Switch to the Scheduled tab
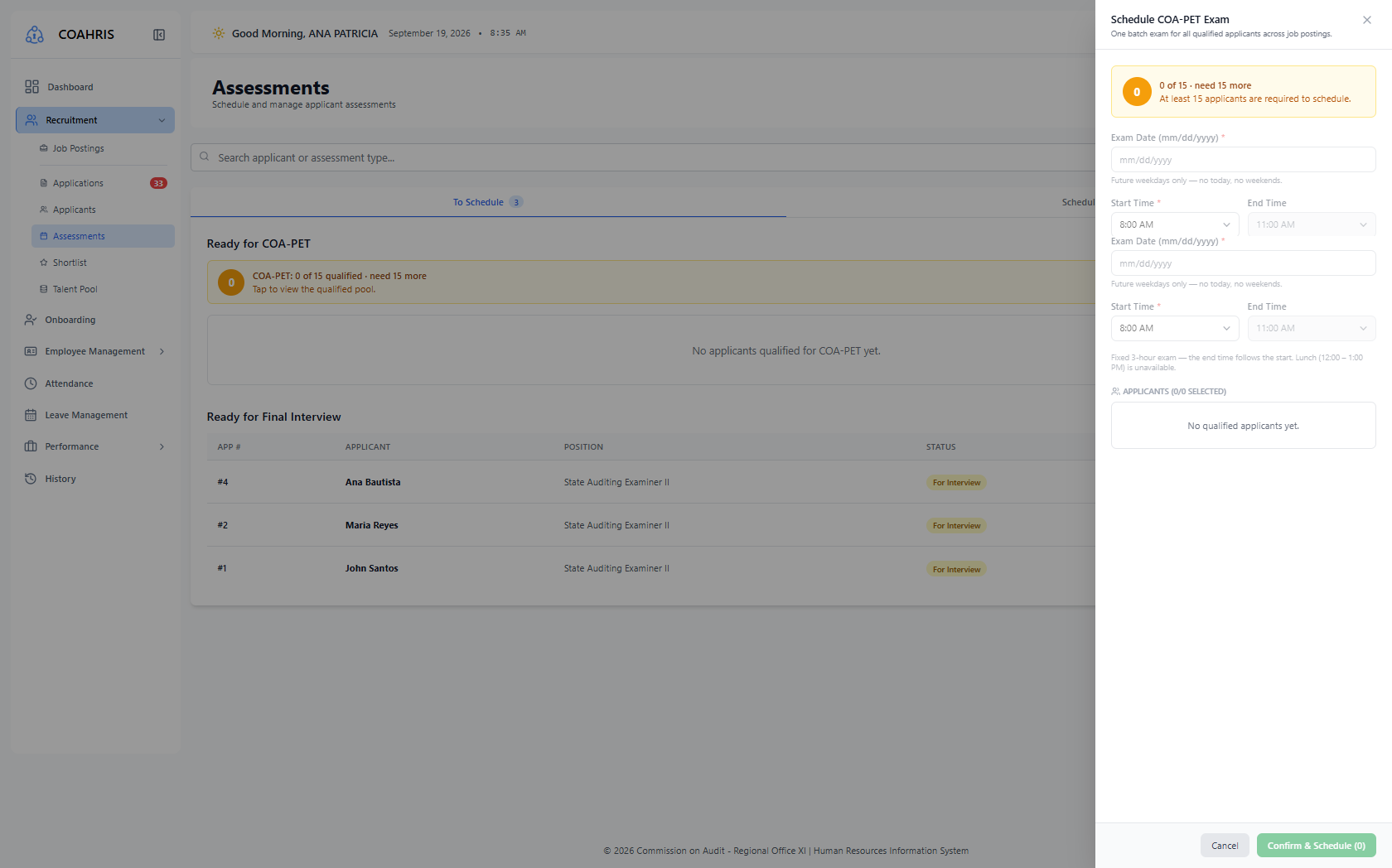 [x=1078, y=202]
